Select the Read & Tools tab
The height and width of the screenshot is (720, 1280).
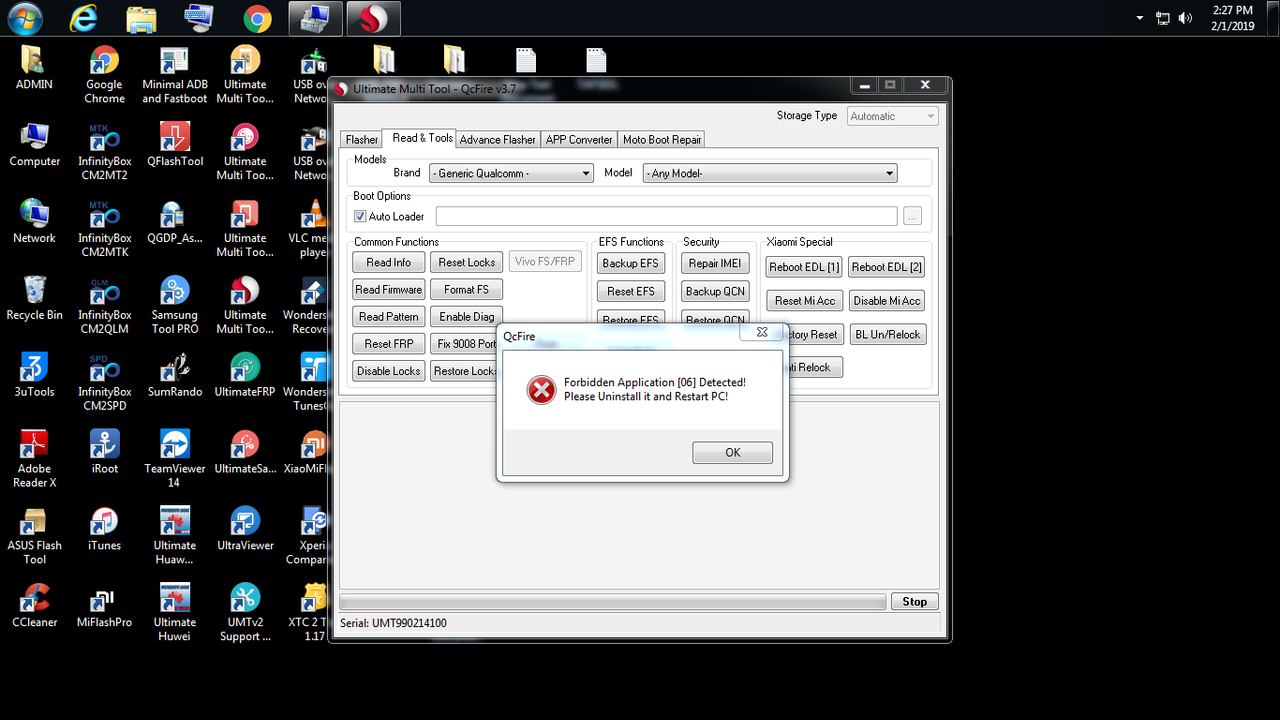click(422, 138)
